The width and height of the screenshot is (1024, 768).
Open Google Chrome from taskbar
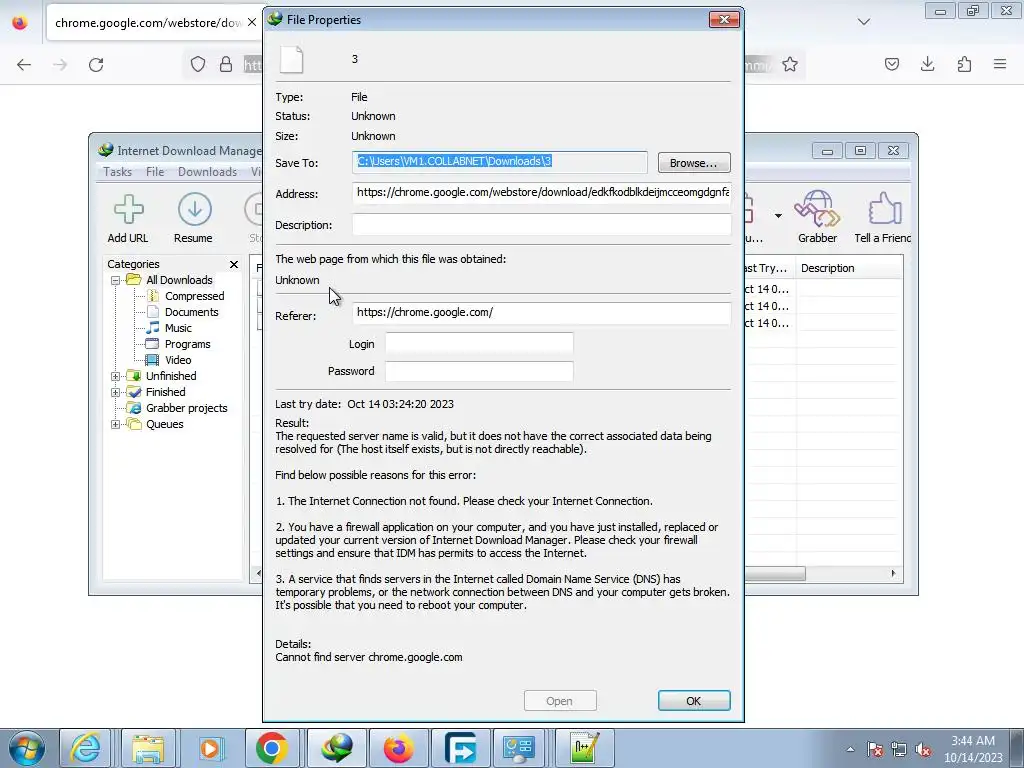point(272,748)
